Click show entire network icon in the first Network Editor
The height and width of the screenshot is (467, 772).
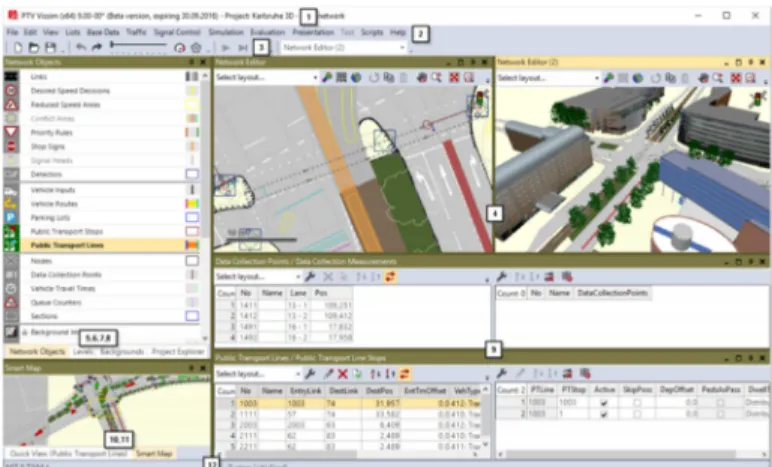point(454,77)
